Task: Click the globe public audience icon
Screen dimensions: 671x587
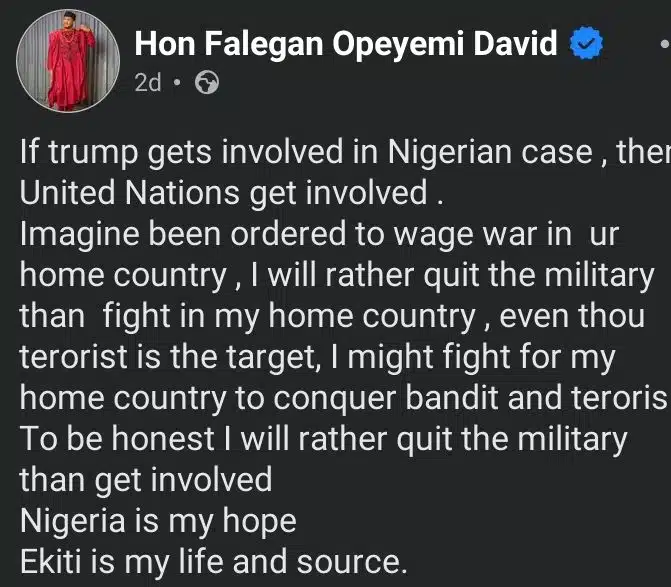Action: 207,83
